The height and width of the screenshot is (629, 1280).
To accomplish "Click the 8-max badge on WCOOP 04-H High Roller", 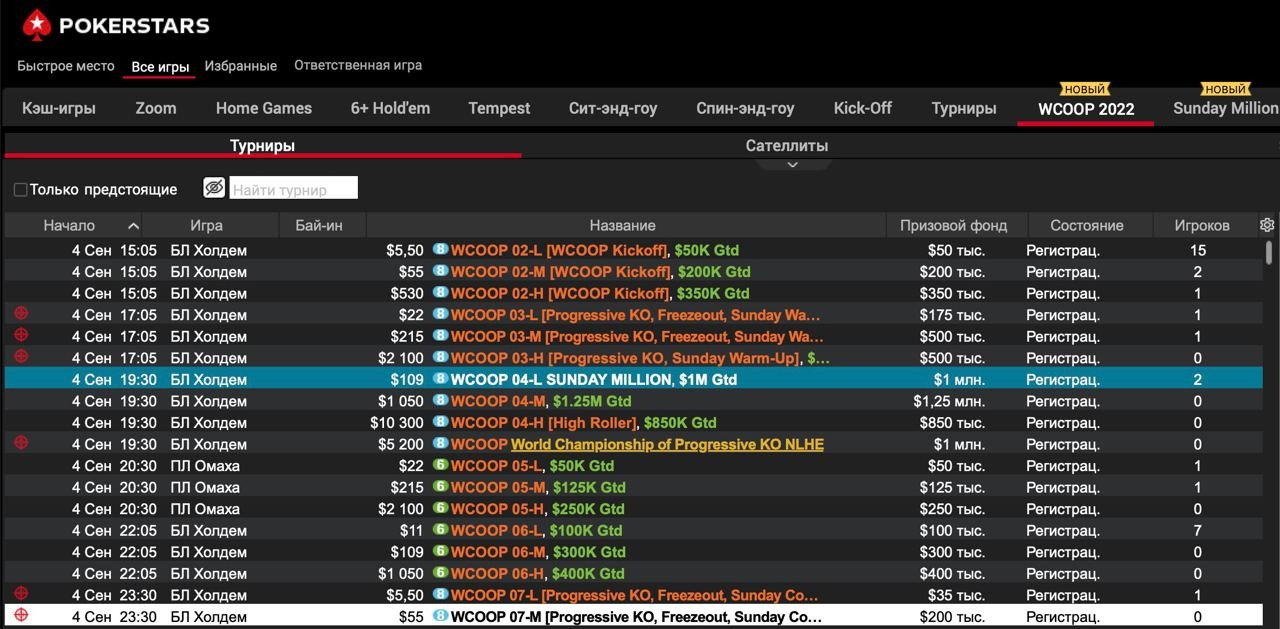I will click(x=440, y=422).
